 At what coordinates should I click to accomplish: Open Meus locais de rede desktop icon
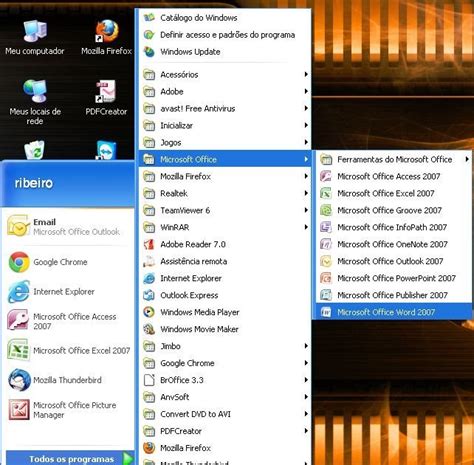tap(35, 91)
